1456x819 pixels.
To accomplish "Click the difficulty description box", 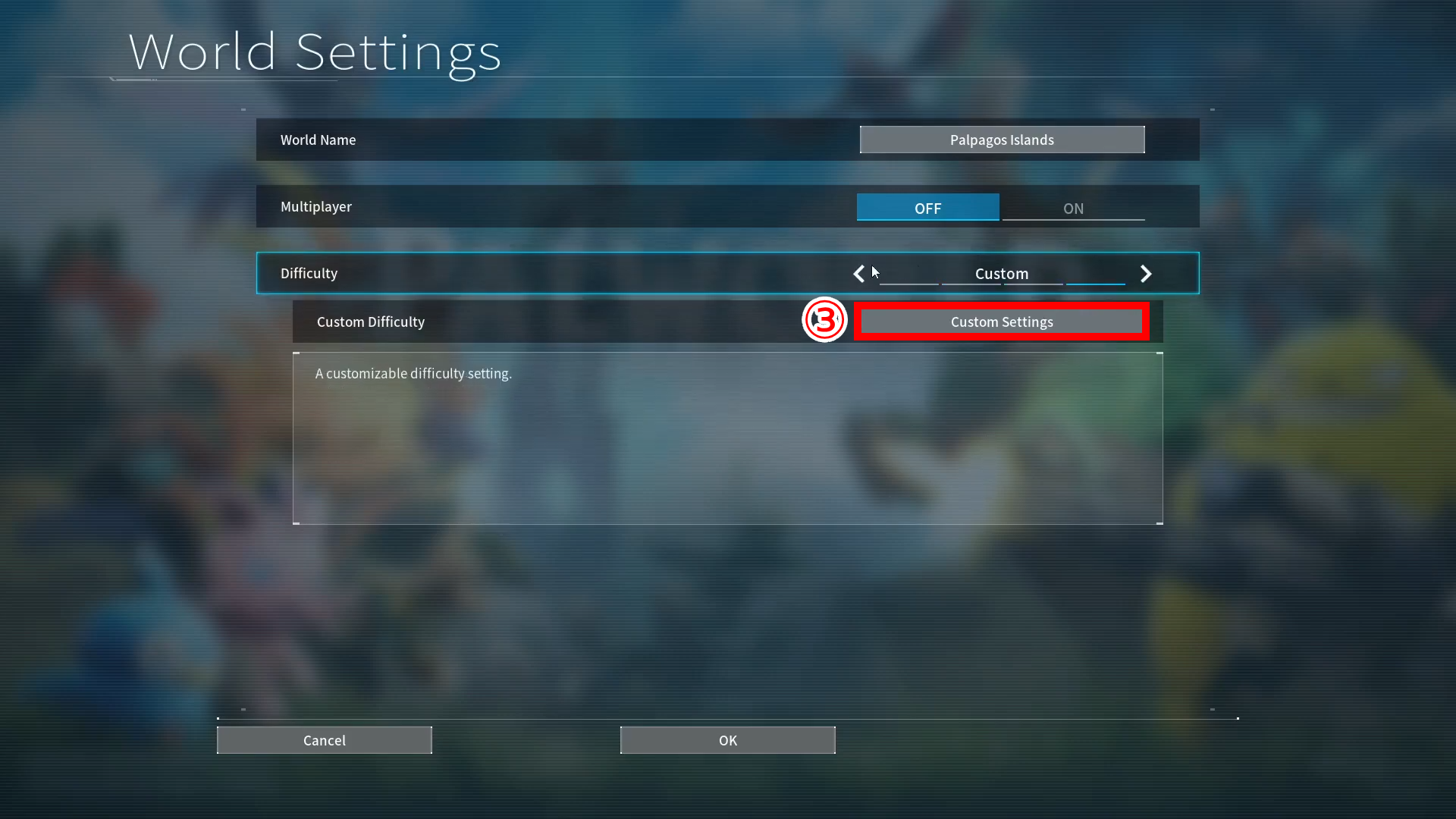I will click(x=726, y=438).
